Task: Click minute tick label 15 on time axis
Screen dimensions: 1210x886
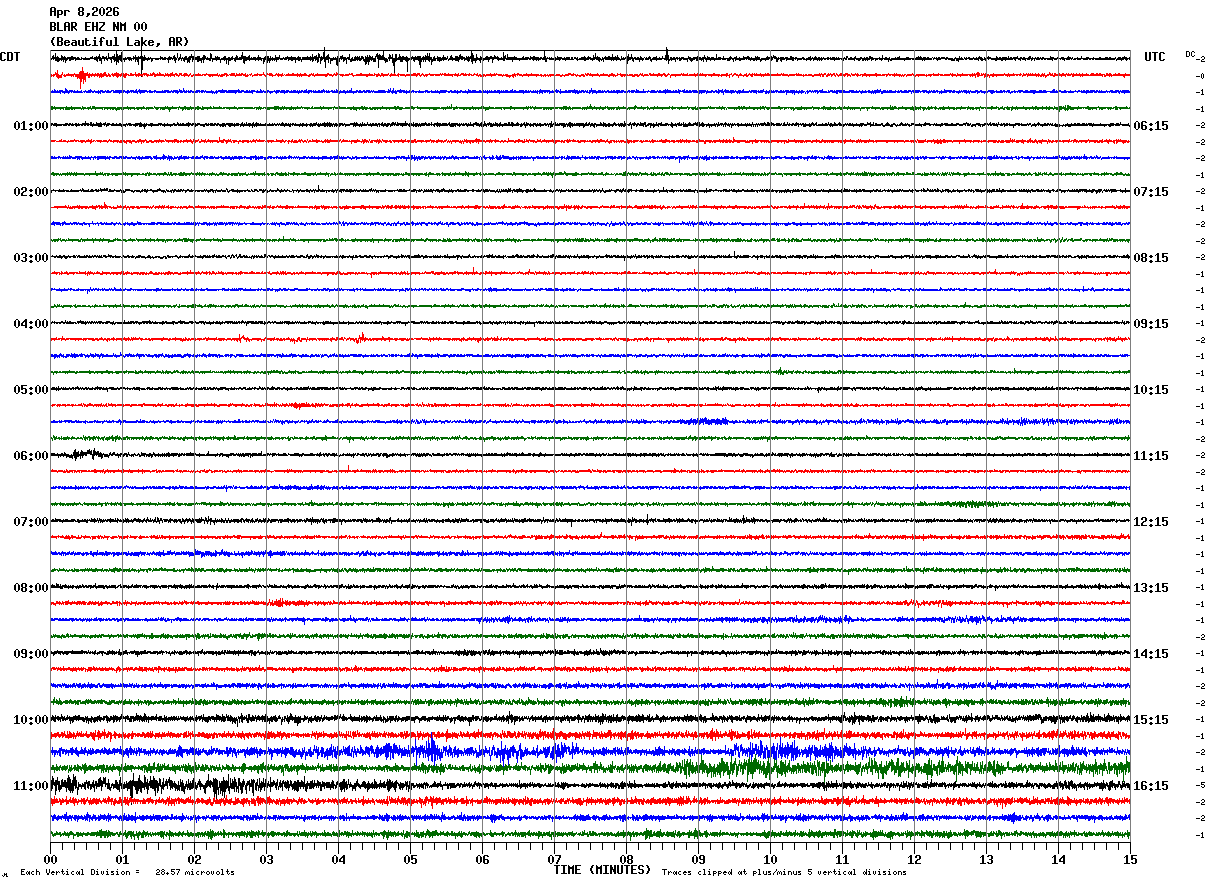Action: coord(1130,859)
